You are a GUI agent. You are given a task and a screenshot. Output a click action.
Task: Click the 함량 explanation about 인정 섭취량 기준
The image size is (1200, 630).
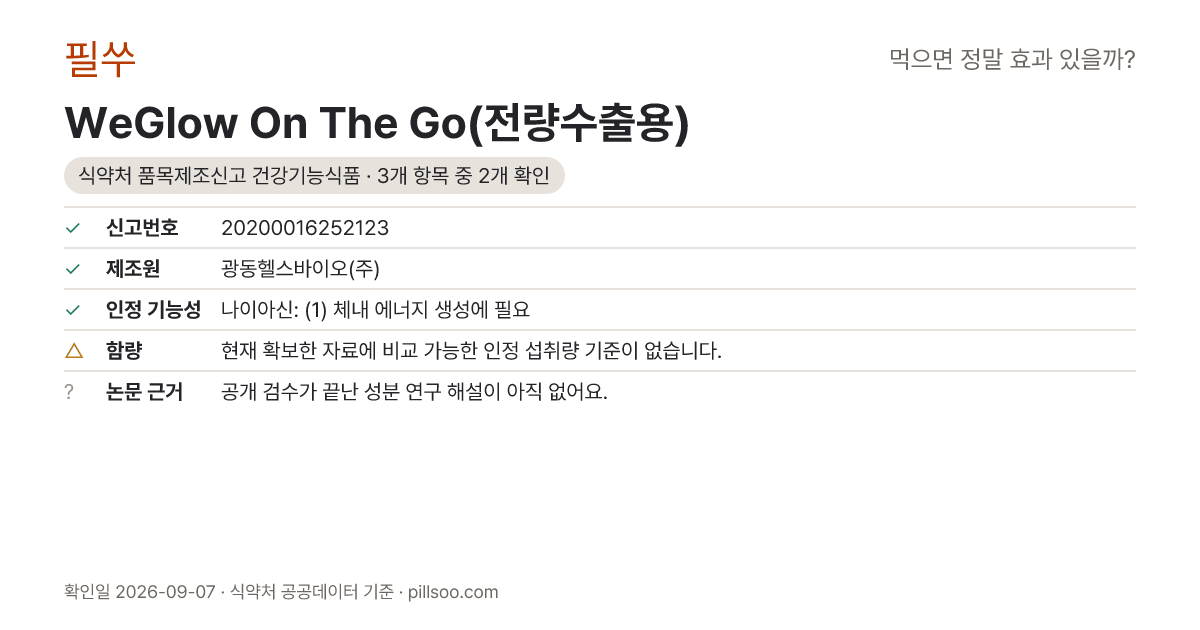pyautogui.click(x=471, y=351)
